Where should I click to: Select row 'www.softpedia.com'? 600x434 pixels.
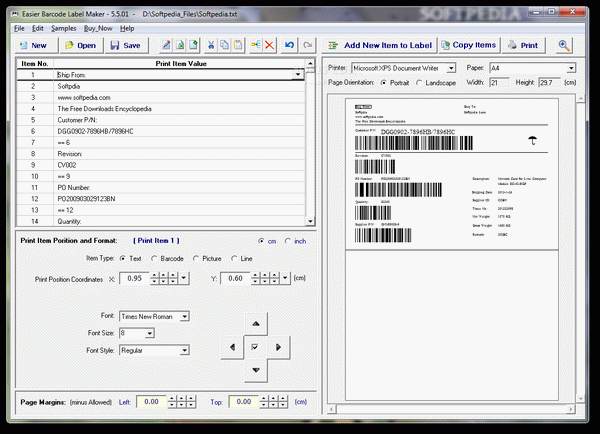(x=161, y=98)
